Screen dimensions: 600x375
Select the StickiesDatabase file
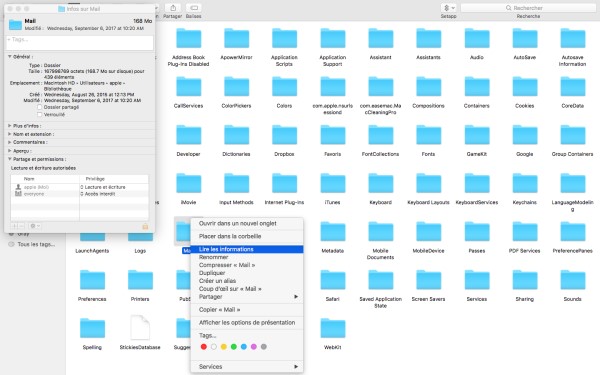pyautogui.click(x=140, y=328)
